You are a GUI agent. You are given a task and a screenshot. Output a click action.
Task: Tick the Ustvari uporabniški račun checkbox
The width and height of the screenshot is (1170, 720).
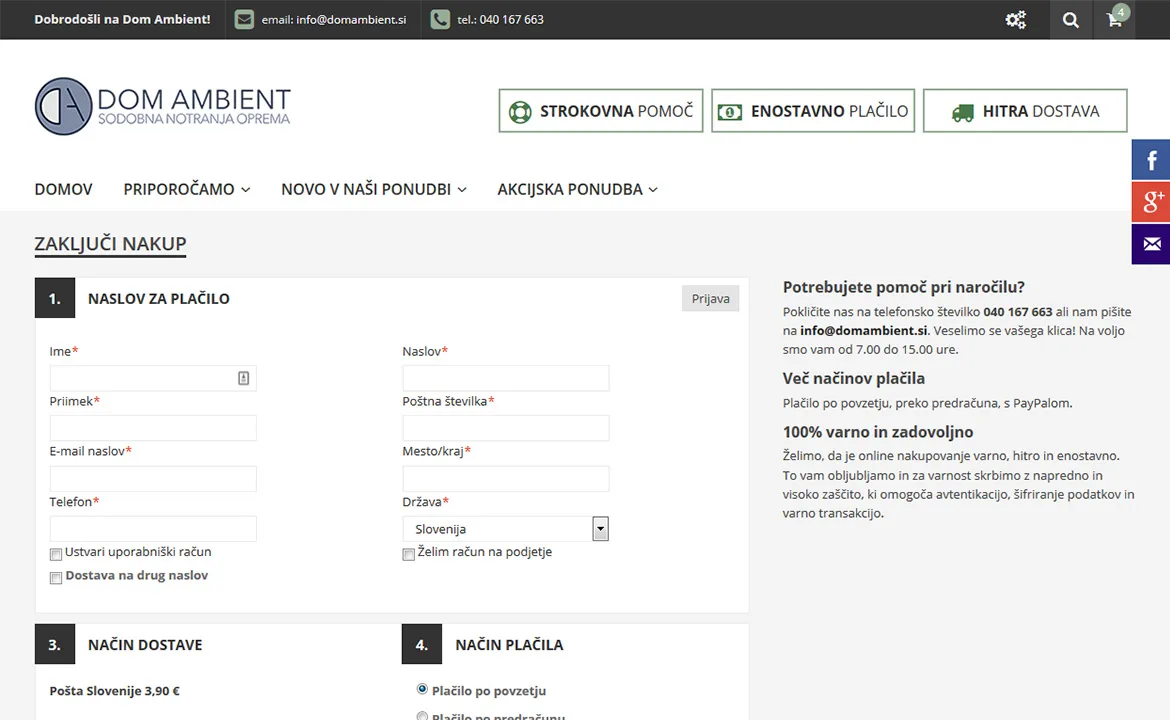(56, 554)
